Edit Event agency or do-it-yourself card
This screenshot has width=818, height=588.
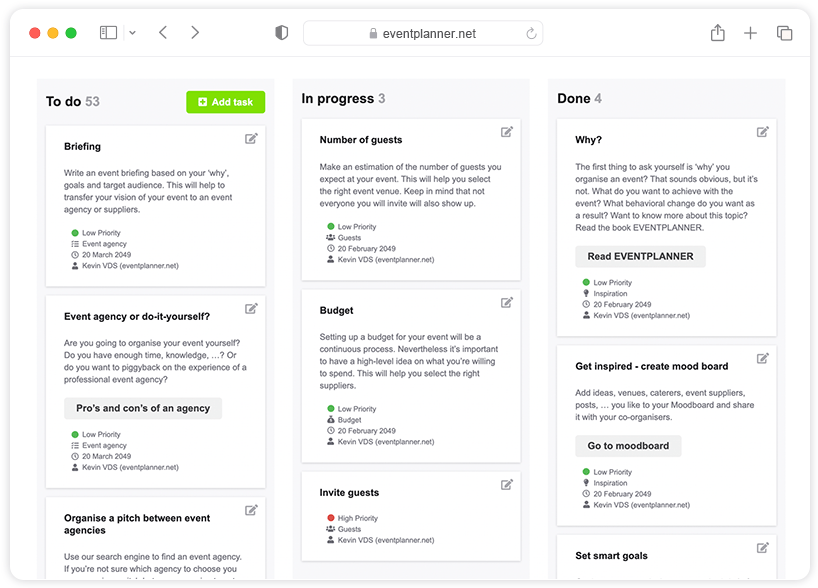point(251,308)
